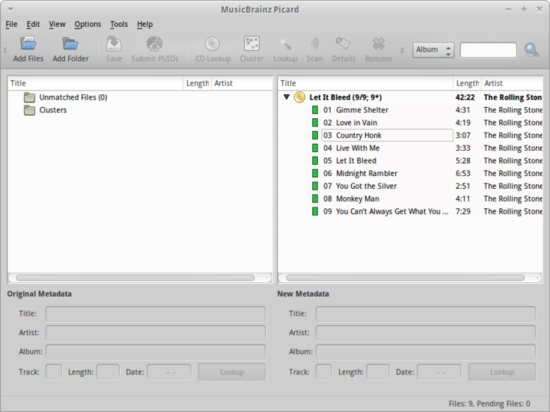Click green match icon beside Country Honk
Image resolution: width=550 pixels, height=412 pixels.
(315, 135)
